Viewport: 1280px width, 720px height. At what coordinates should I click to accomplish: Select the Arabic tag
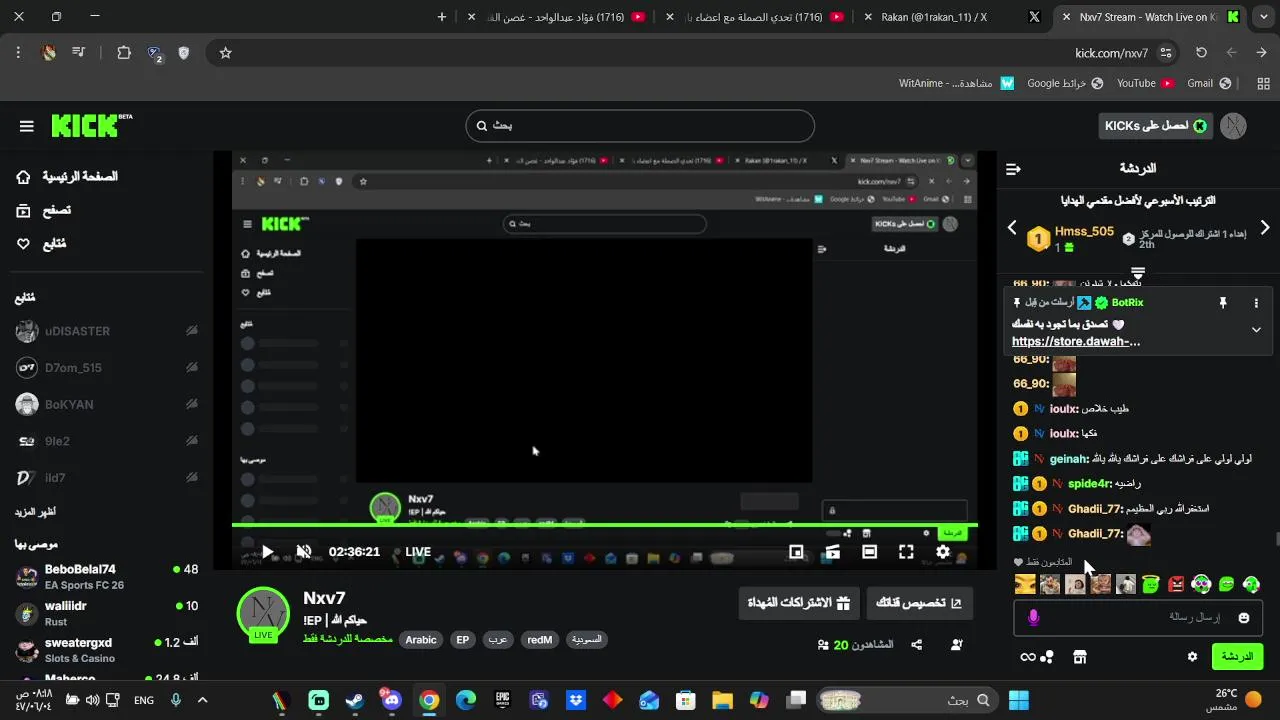point(421,640)
